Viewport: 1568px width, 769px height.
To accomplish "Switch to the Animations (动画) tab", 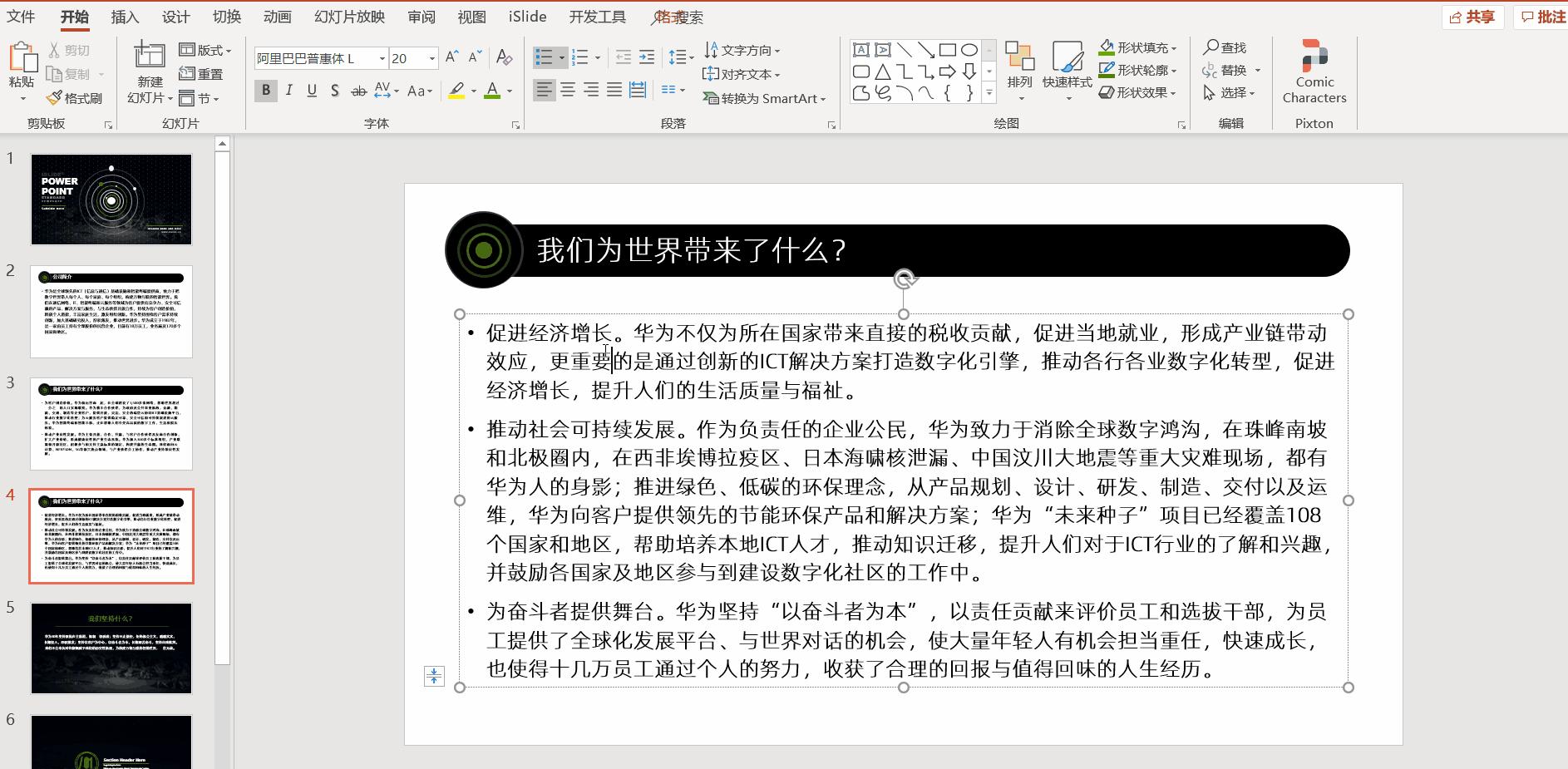I will (x=277, y=17).
